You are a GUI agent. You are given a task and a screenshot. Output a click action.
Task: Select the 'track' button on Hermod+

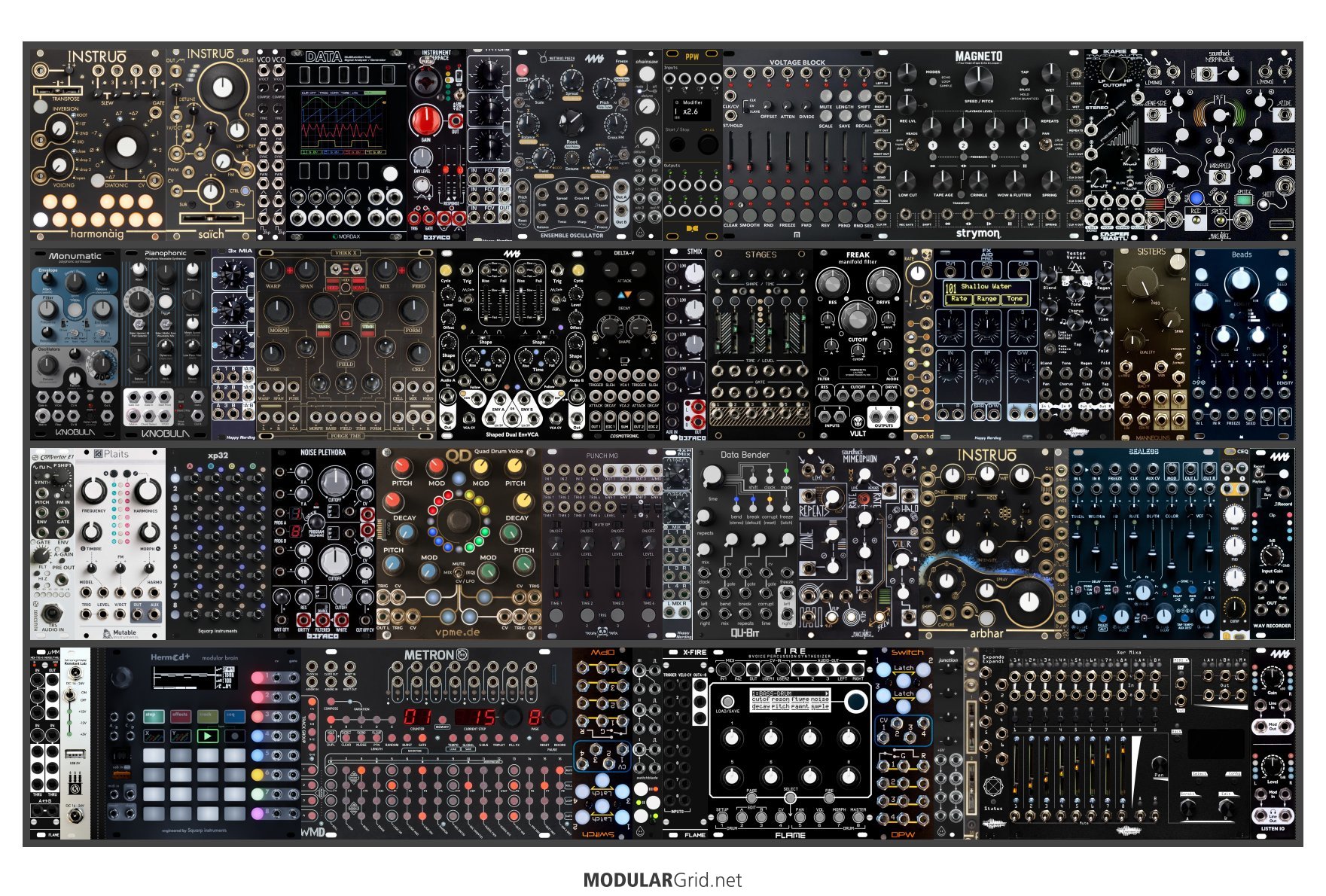[208, 716]
